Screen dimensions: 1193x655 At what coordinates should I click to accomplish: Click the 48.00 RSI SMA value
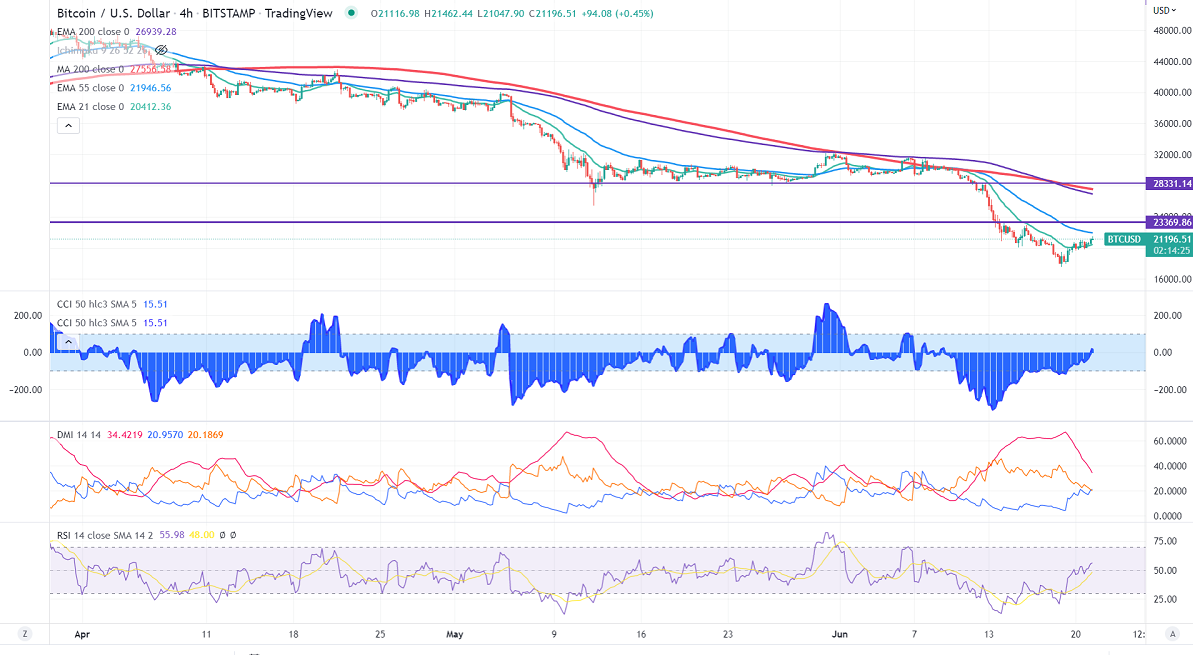pyautogui.click(x=202, y=536)
